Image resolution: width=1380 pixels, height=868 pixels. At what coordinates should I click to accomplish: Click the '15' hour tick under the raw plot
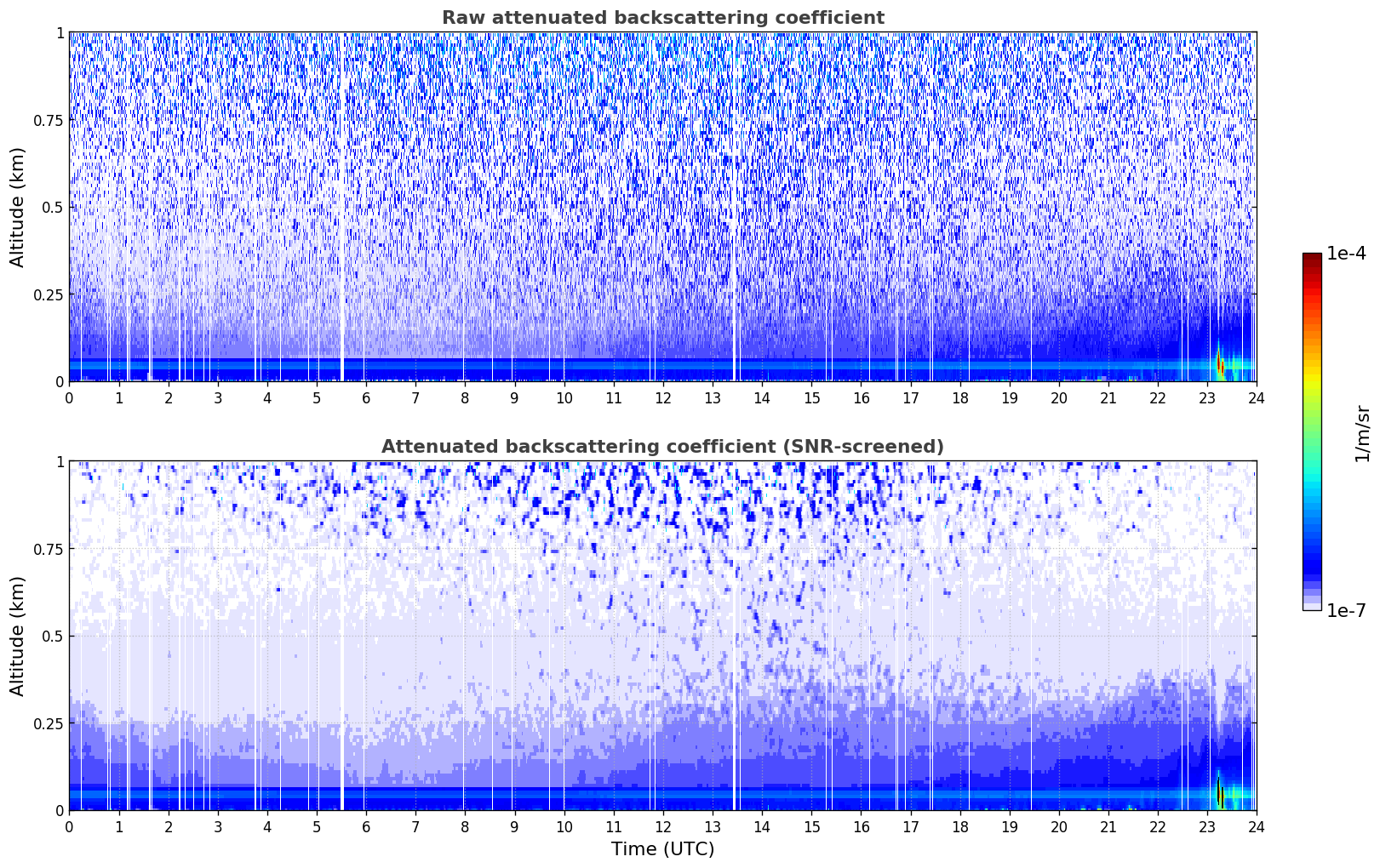(x=811, y=397)
